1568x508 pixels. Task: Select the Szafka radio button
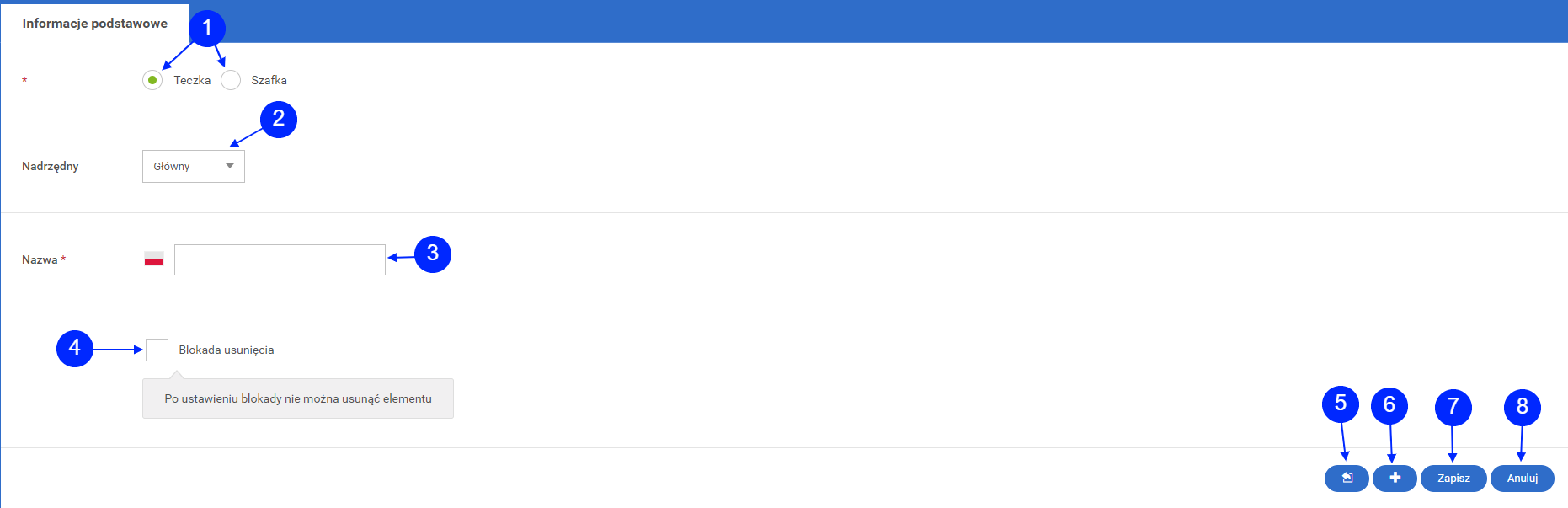tap(231, 80)
